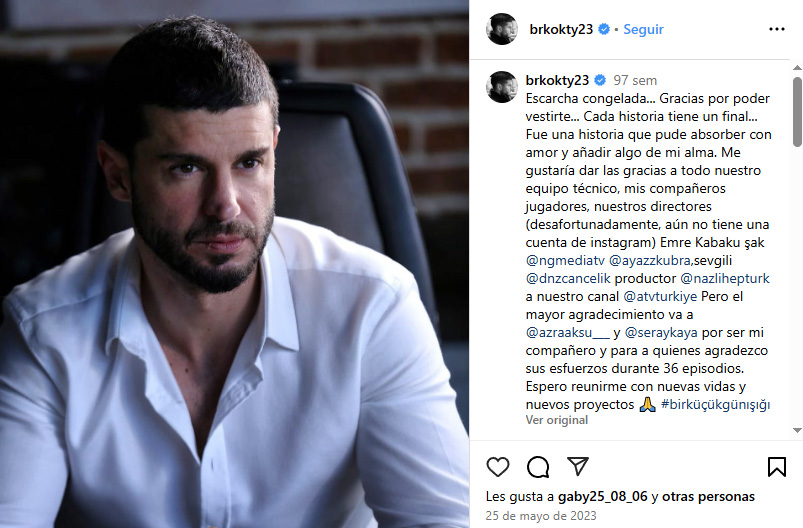Open the @seraykaya mention
This screenshot has width=803, height=528.
click(x=661, y=333)
